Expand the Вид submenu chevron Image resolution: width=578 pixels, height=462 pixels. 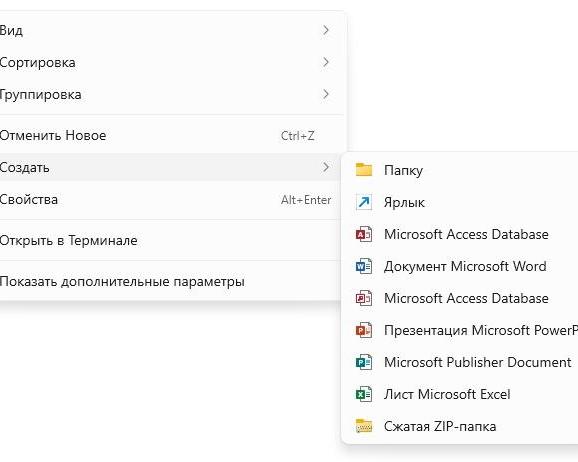pos(325,30)
